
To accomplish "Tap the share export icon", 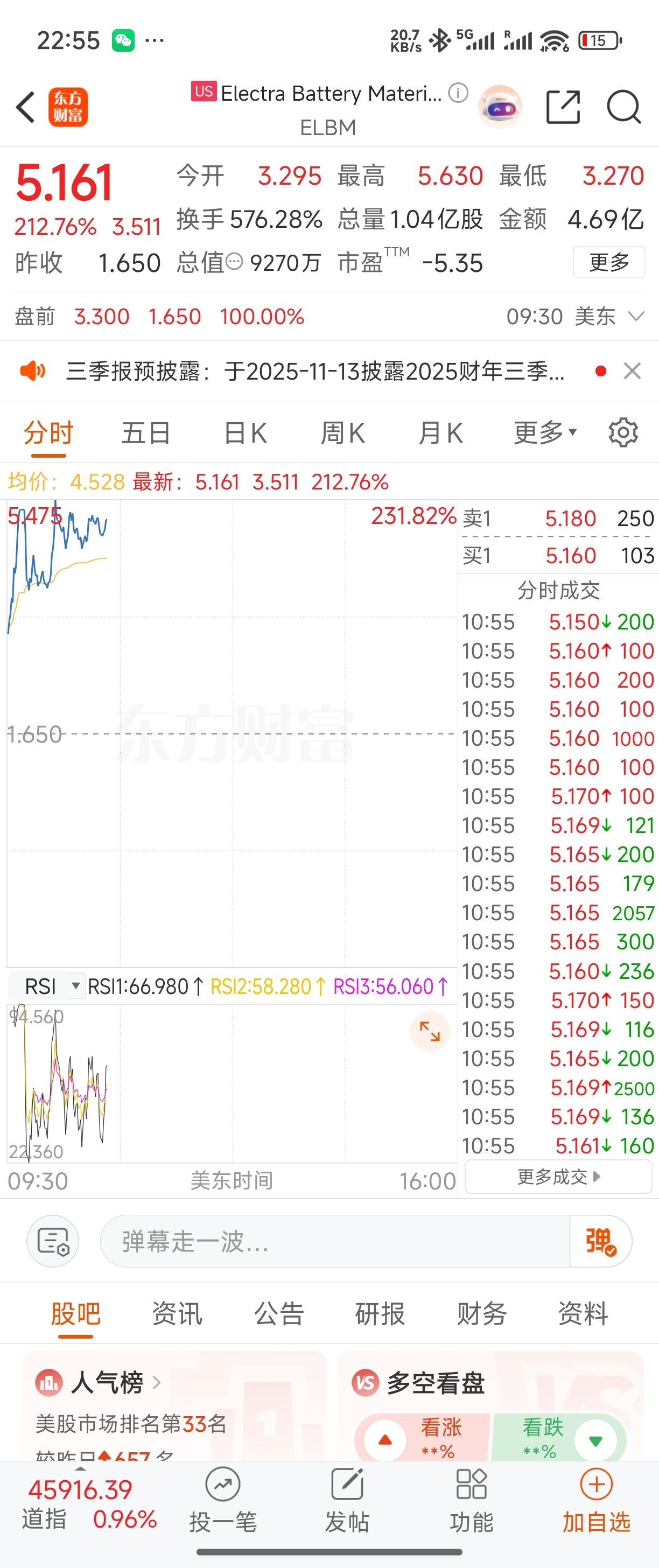I will click(563, 107).
